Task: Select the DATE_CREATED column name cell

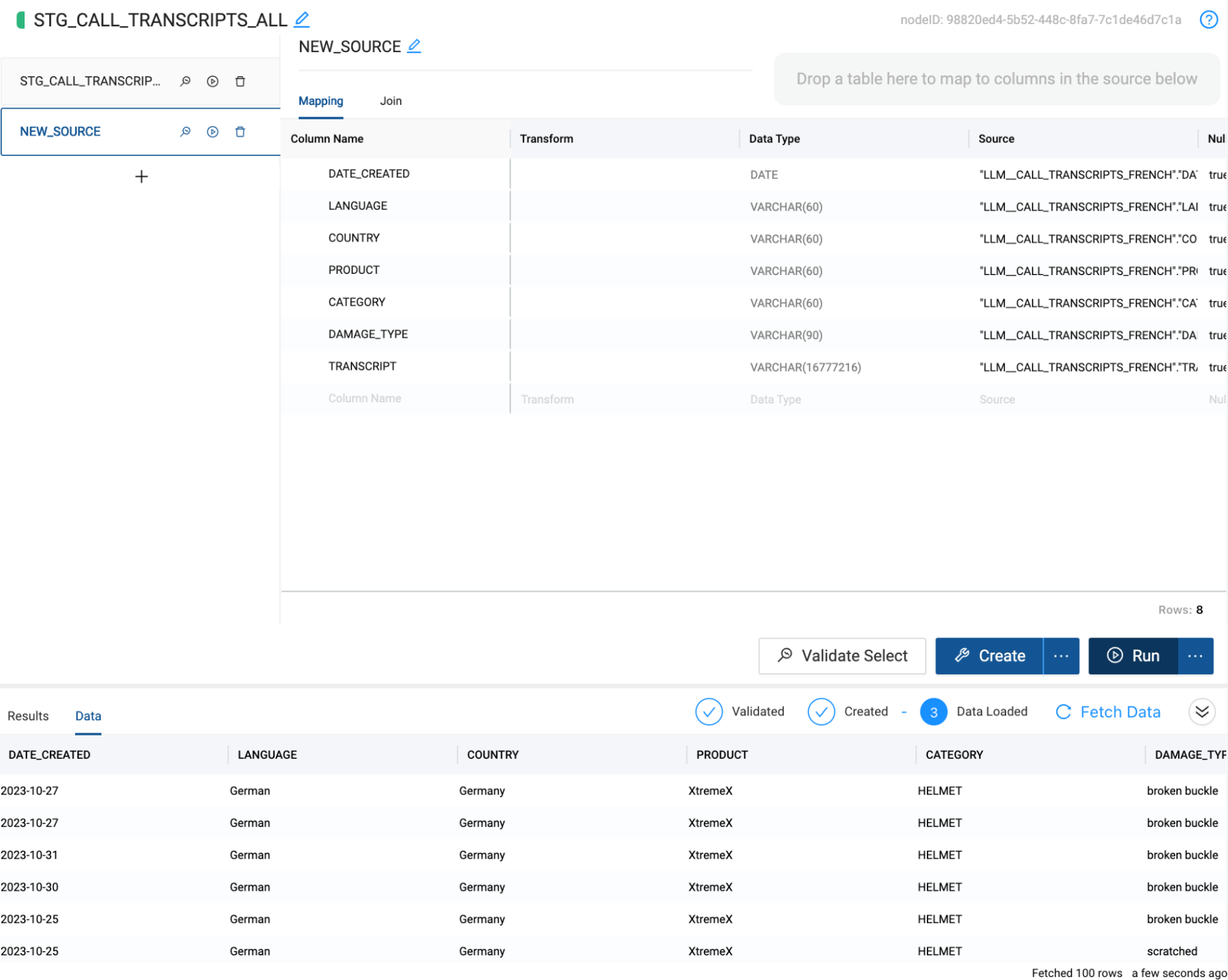Action: [369, 174]
